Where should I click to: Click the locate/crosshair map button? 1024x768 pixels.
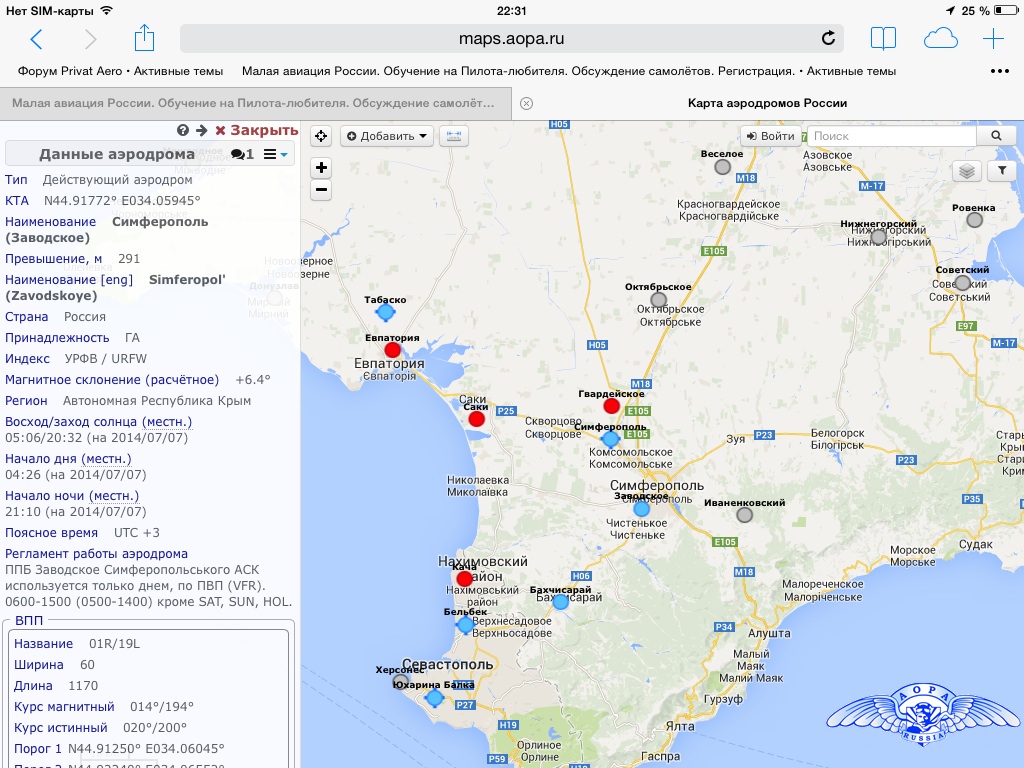[321, 136]
